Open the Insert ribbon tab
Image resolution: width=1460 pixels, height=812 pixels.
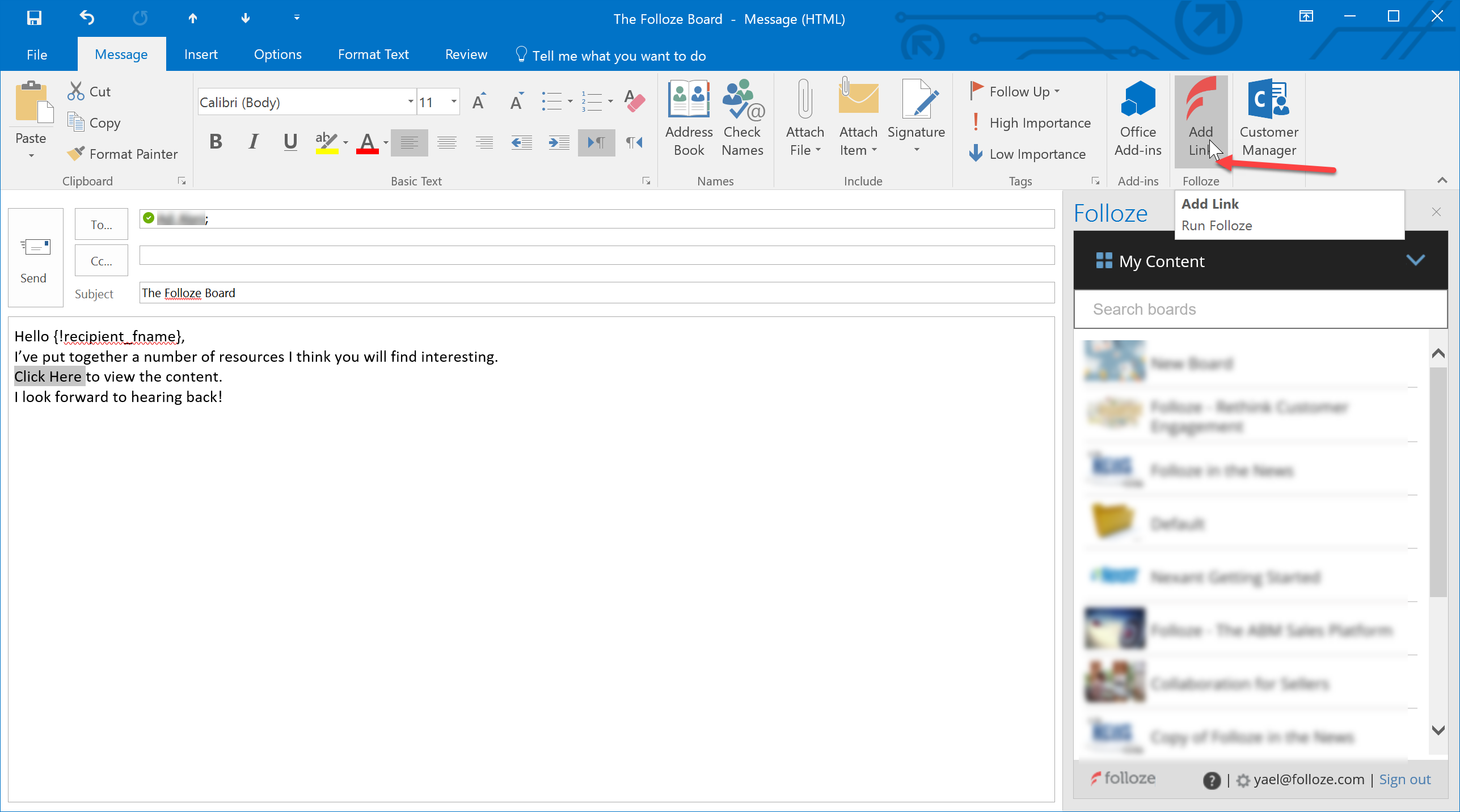coord(201,54)
